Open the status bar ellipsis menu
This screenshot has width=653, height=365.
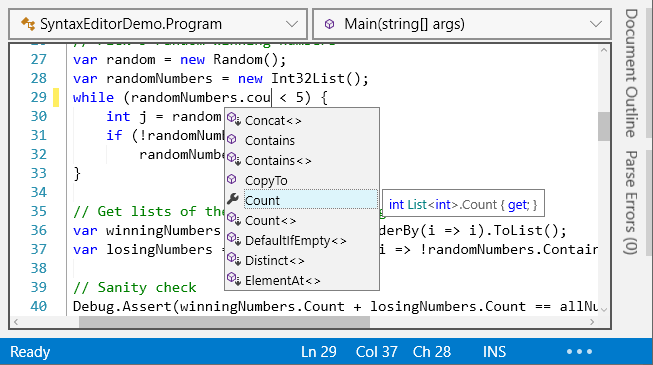pos(579,352)
